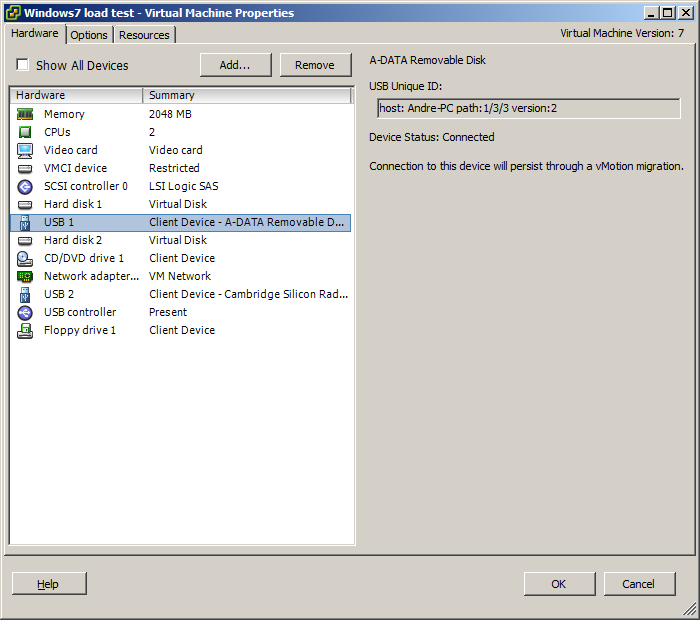Open the Options tab
700x620 pixels.
tap(89, 35)
